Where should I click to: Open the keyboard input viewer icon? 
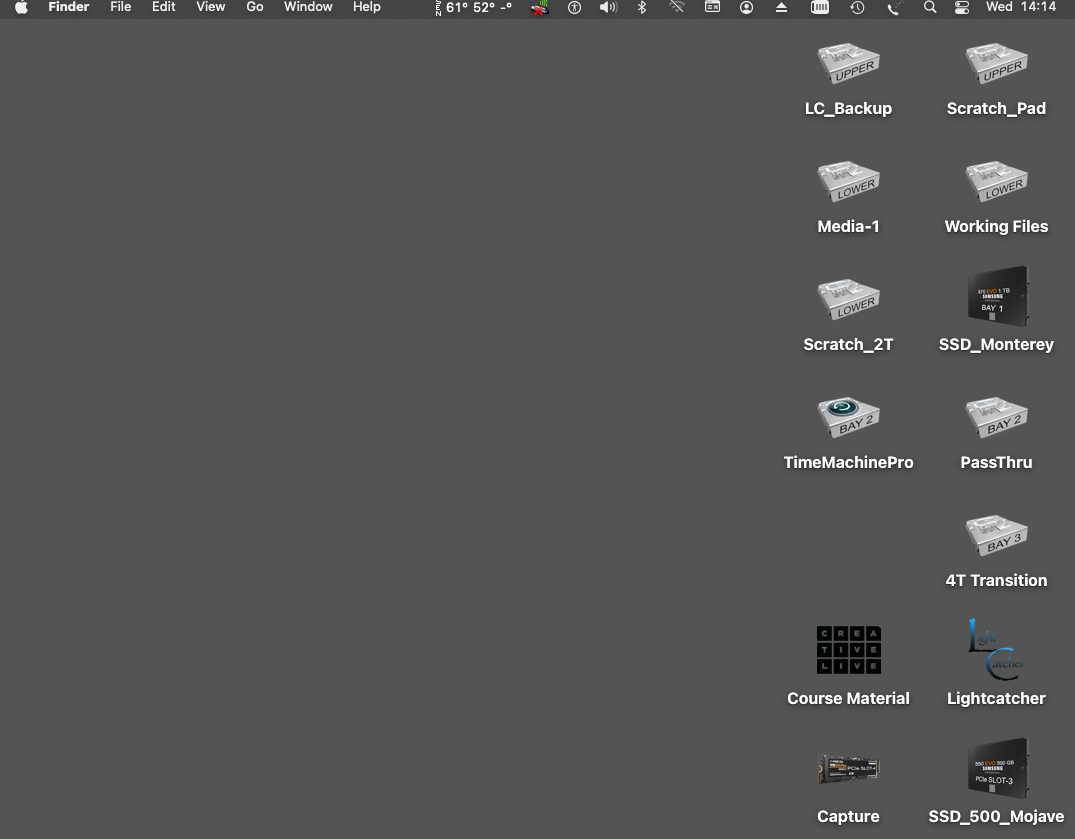pos(712,7)
